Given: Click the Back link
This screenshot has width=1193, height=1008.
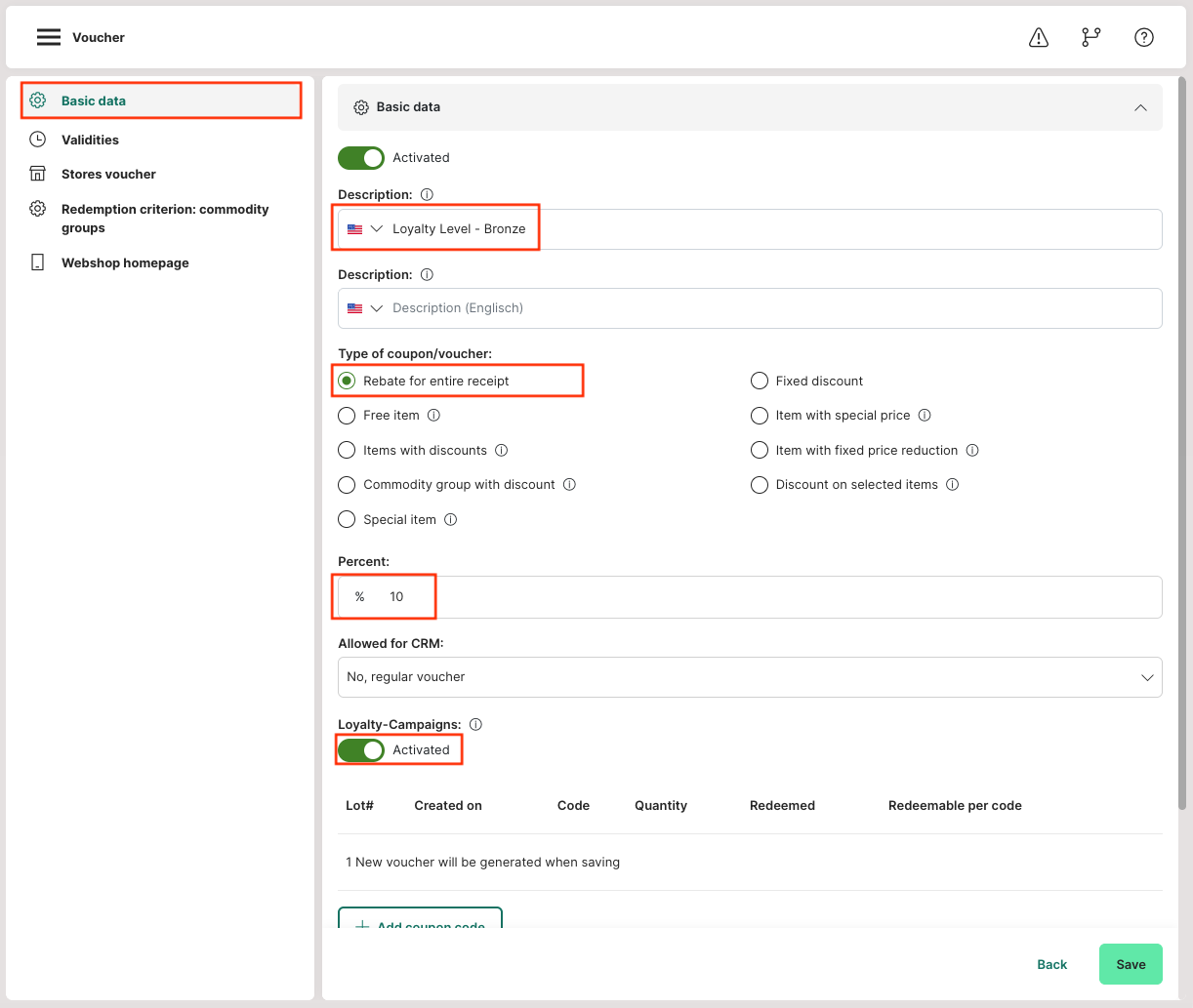Looking at the screenshot, I should [x=1051, y=964].
